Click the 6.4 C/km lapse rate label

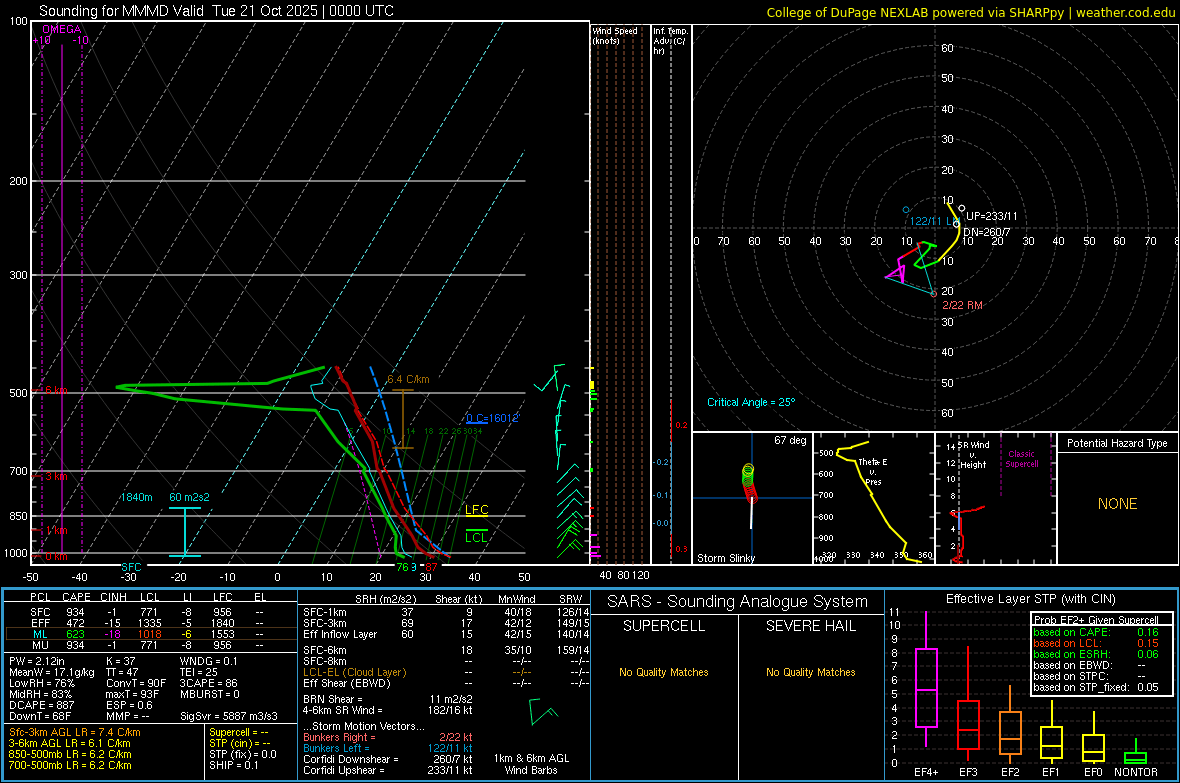click(x=408, y=380)
